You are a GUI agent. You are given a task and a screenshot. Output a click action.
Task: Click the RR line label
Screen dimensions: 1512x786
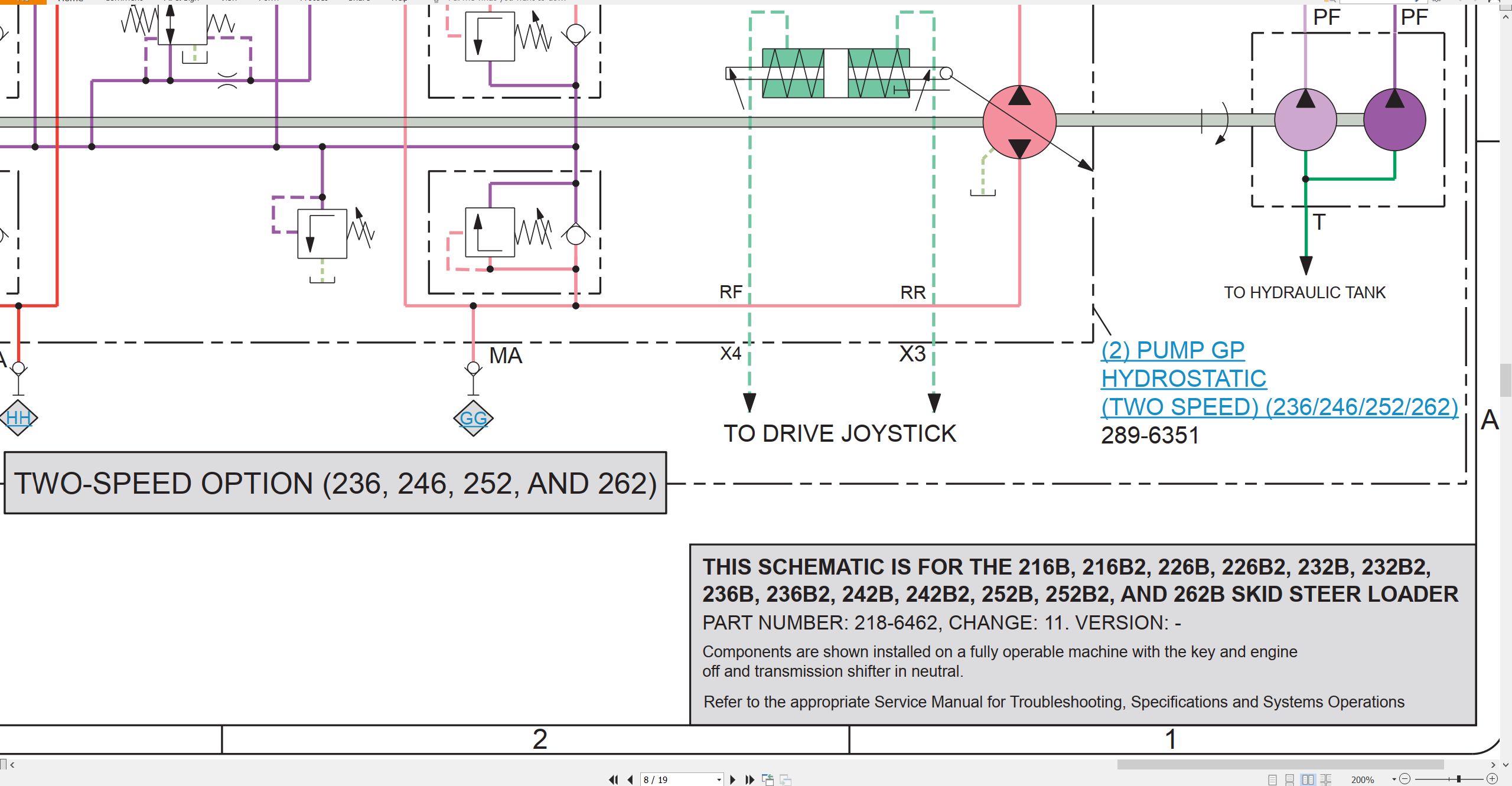click(913, 292)
